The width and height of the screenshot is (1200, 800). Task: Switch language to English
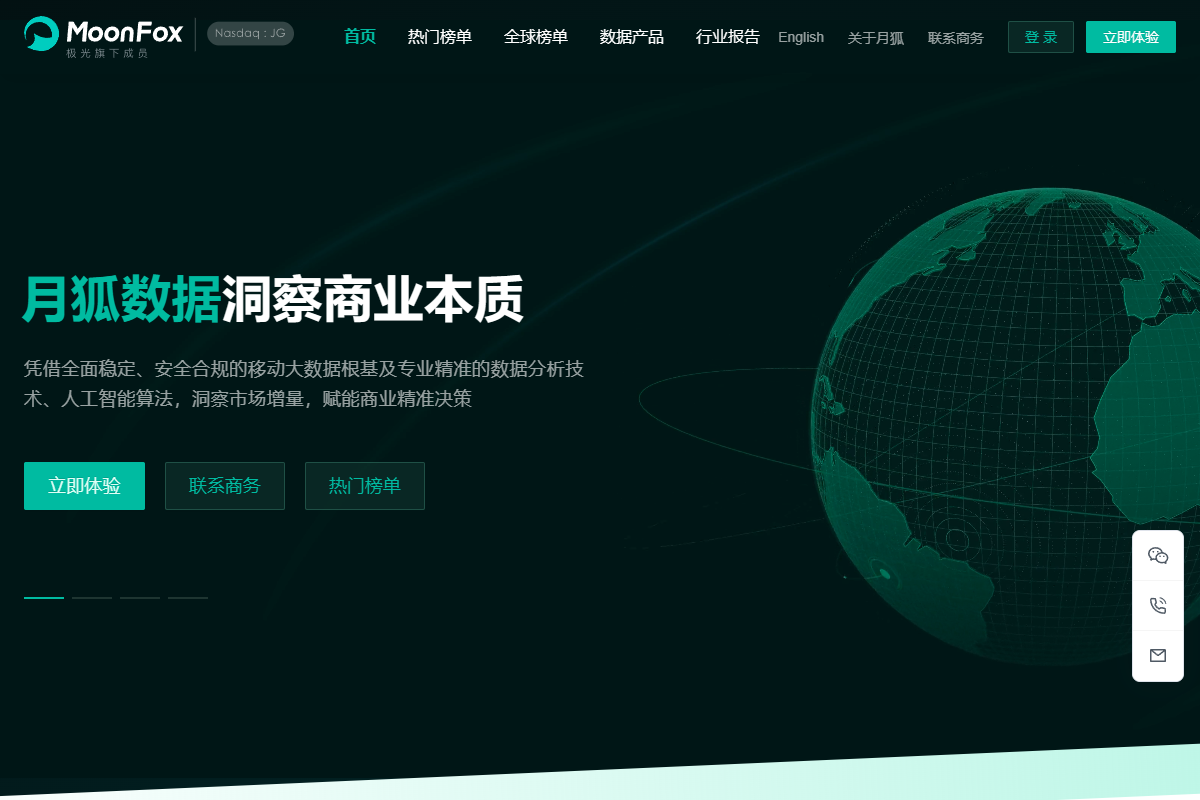801,37
